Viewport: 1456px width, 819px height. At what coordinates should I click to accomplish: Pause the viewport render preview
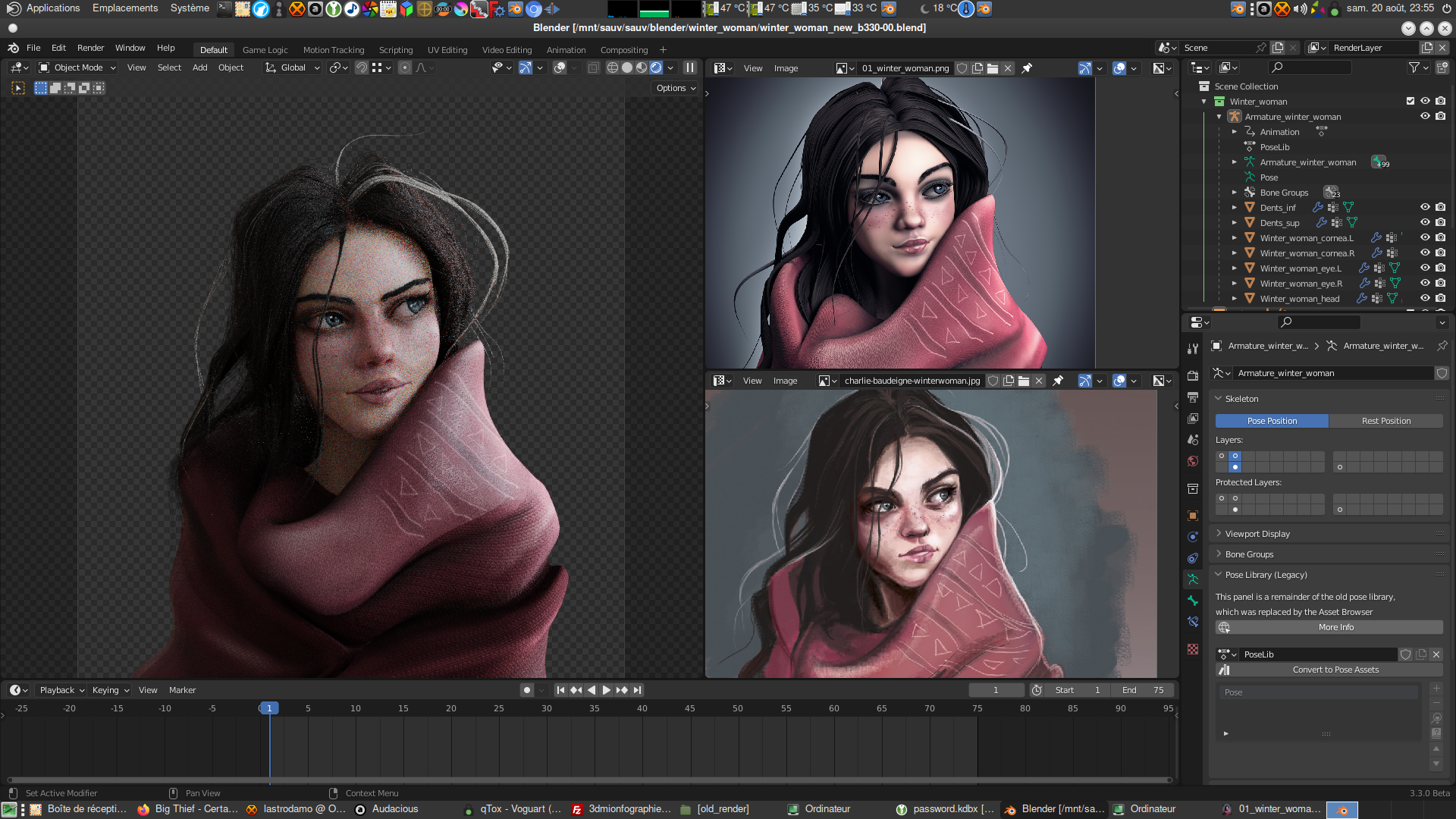690,67
